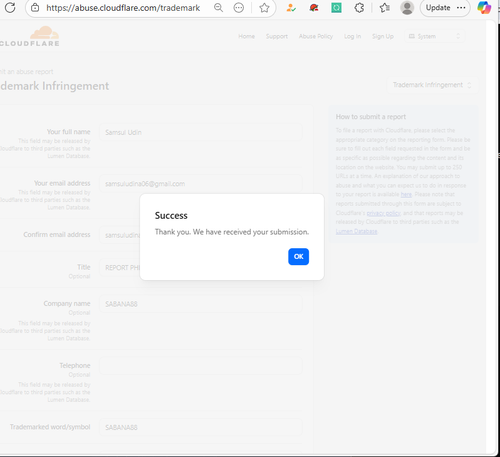Open the System theme dropdown

[434, 36]
